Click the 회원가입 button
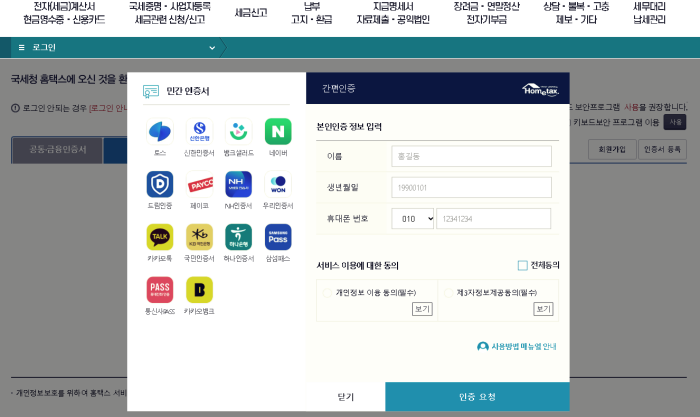 tap(612, 150)
